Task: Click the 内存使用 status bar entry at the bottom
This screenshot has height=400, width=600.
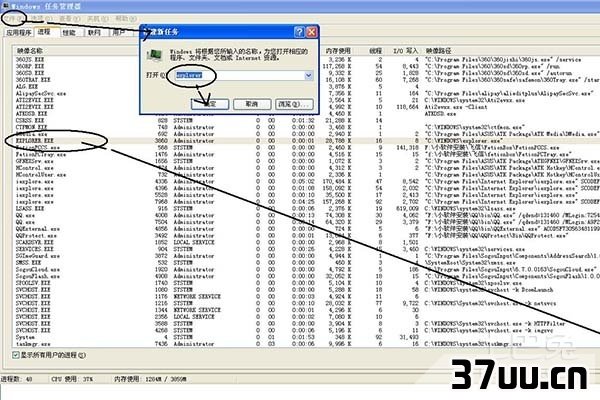Action: click(x=150, y=379)
